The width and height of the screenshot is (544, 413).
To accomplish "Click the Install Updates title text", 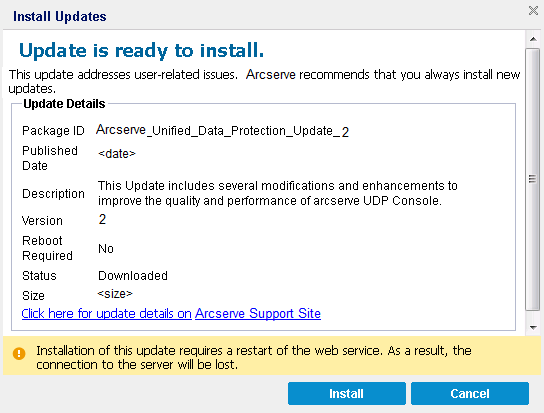I will [x=60, y=16].
